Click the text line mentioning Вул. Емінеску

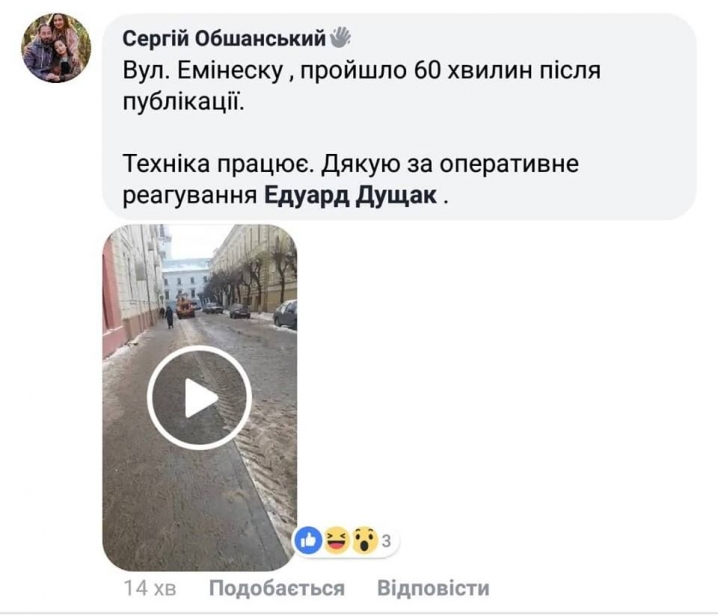coord(361,71)
